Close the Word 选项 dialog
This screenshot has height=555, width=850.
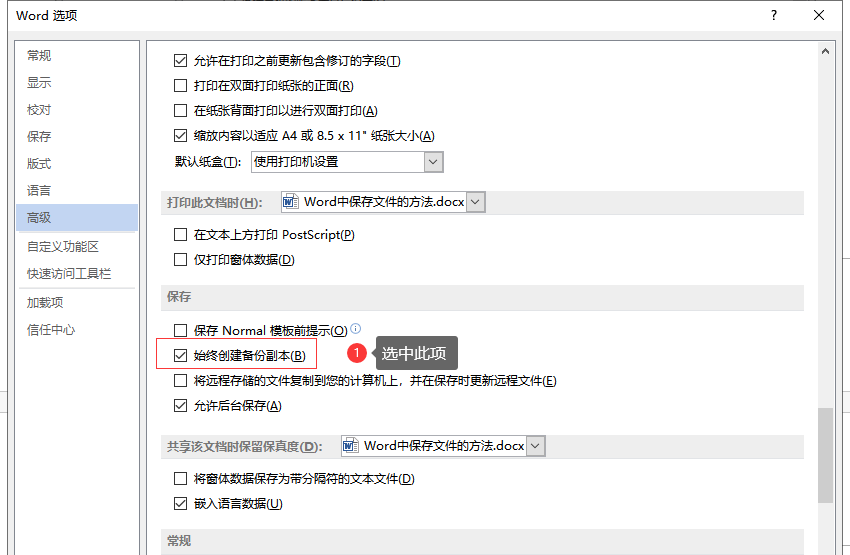click(x=819, y=15)
